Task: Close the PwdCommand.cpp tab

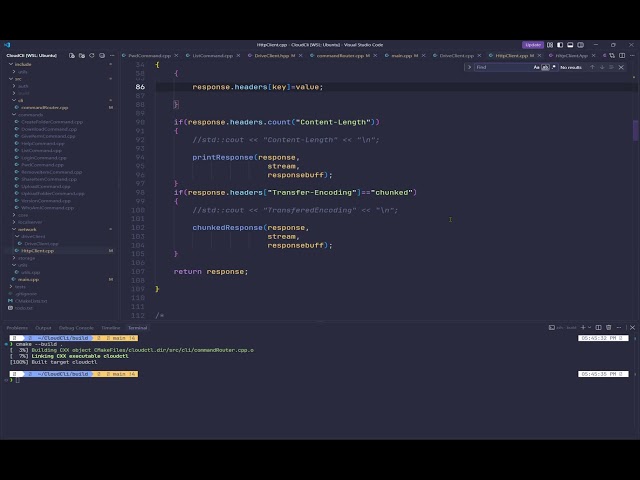Action: [x=176, y=56]
